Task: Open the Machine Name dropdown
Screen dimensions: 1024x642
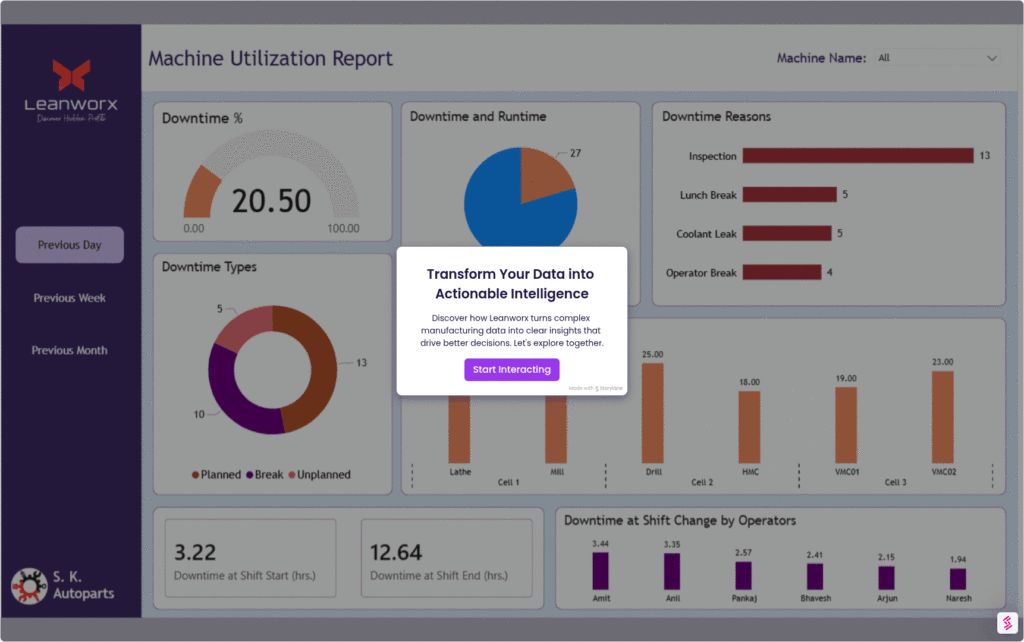Action: (x=937, y=58)
